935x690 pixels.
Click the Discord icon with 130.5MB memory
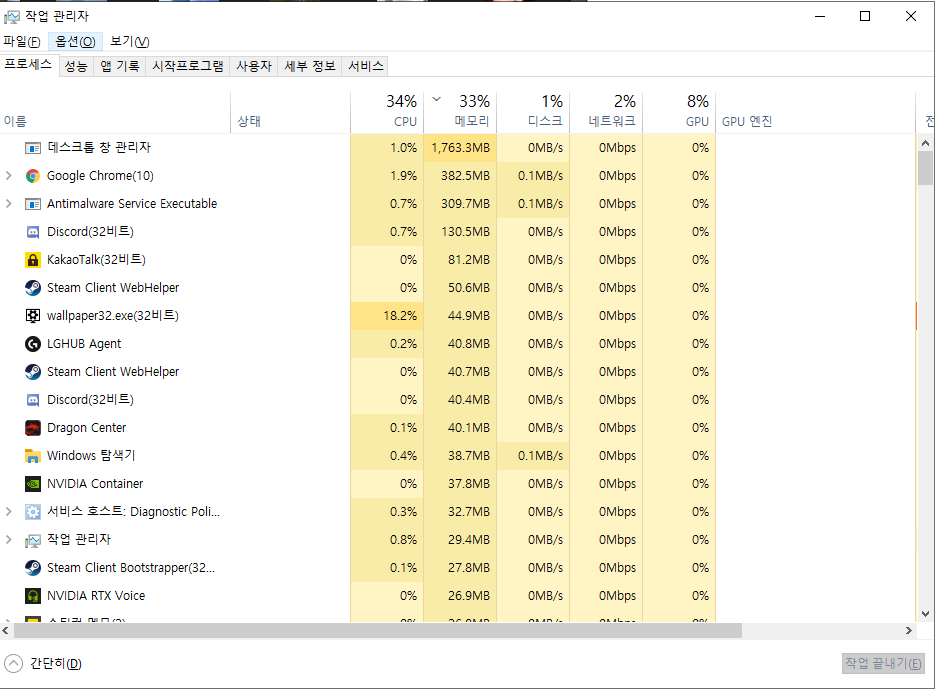33,232
